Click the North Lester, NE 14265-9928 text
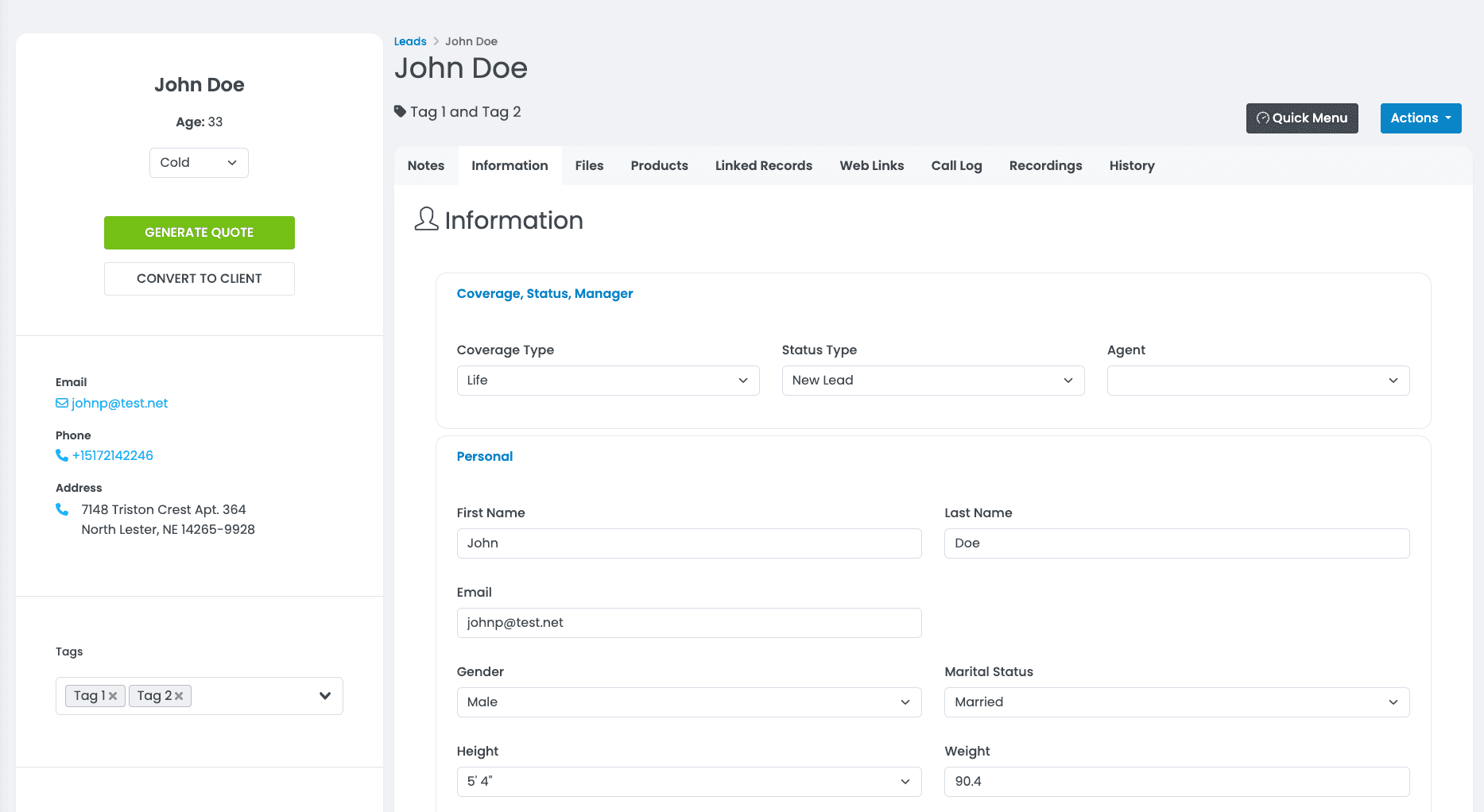 pos(169,529)
